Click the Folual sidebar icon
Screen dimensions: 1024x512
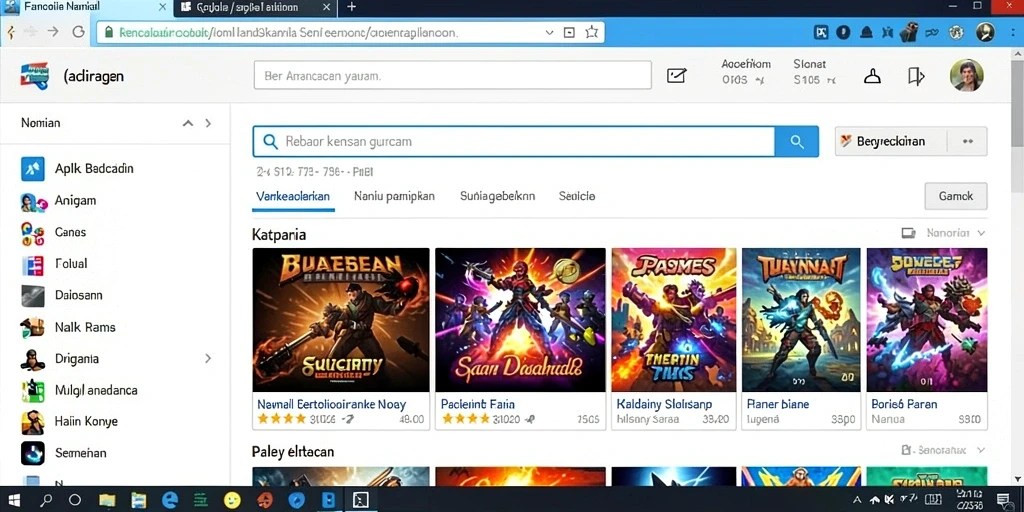pos(33,264)
